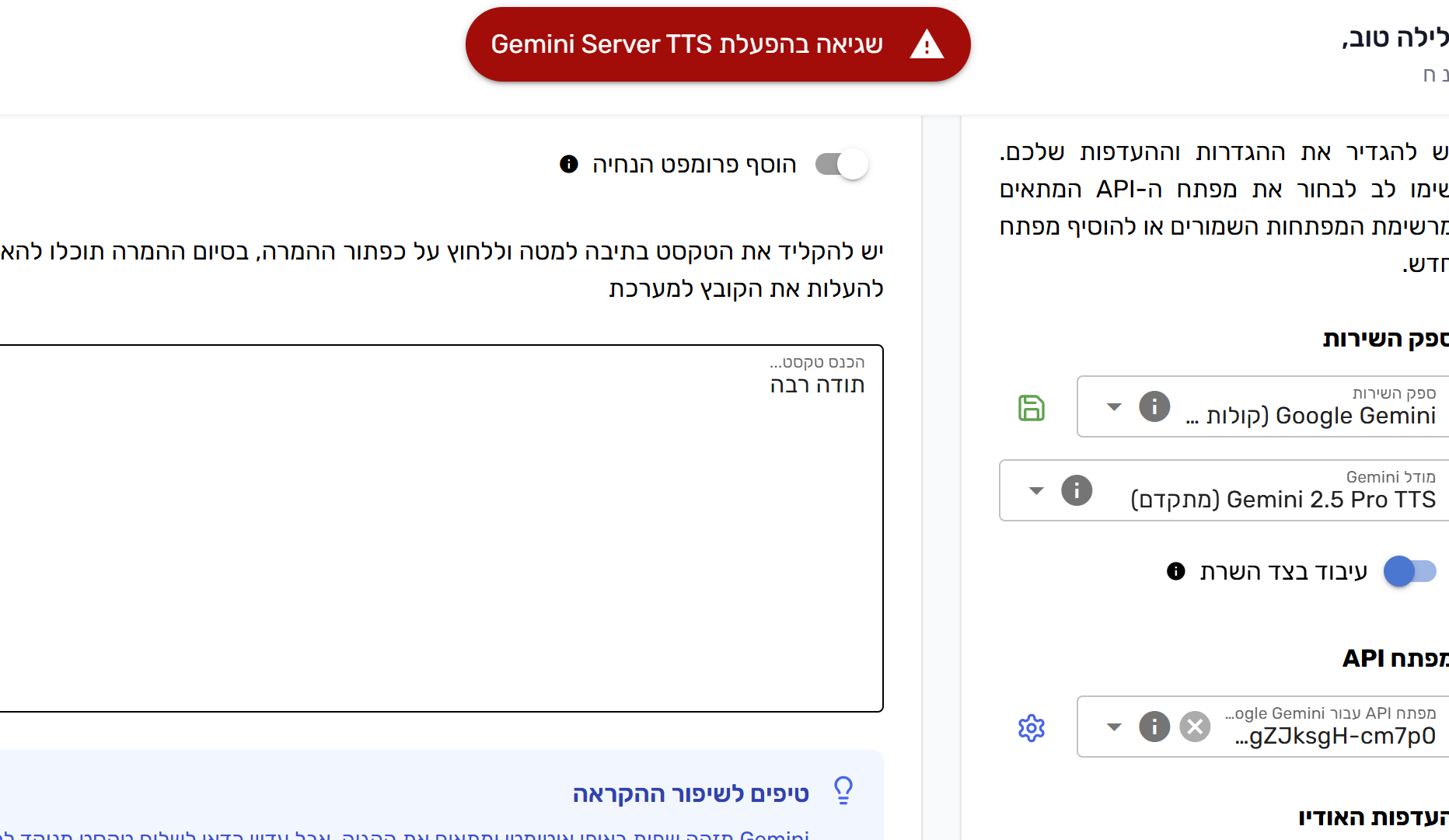Click the Gemini Server TTS error banner
This screenshot has height=840, width=1449.
click(x=718, y=44)
